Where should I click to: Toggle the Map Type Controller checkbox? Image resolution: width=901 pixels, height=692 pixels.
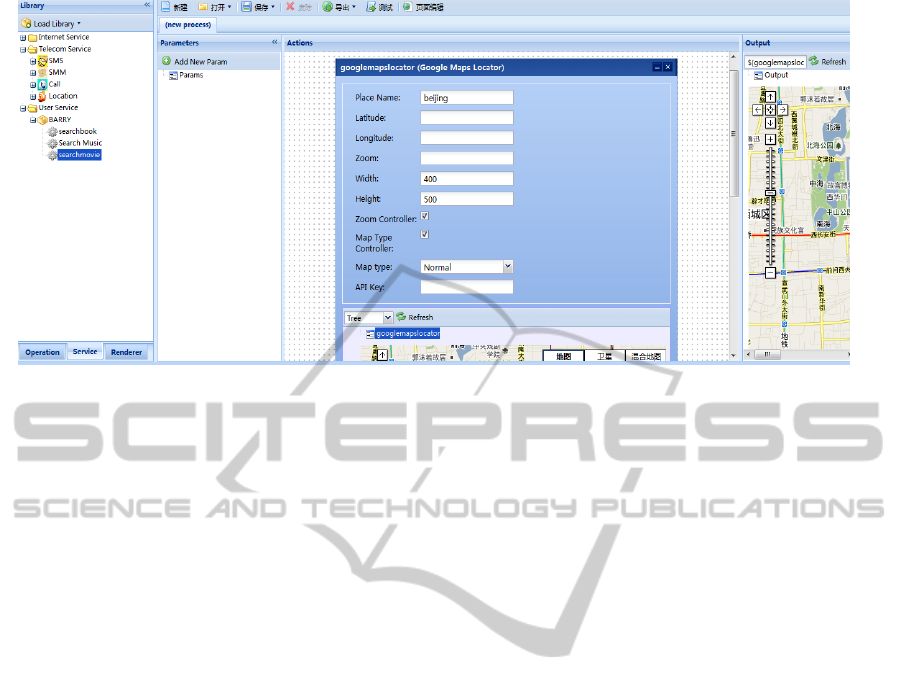[x=425, y=235]
